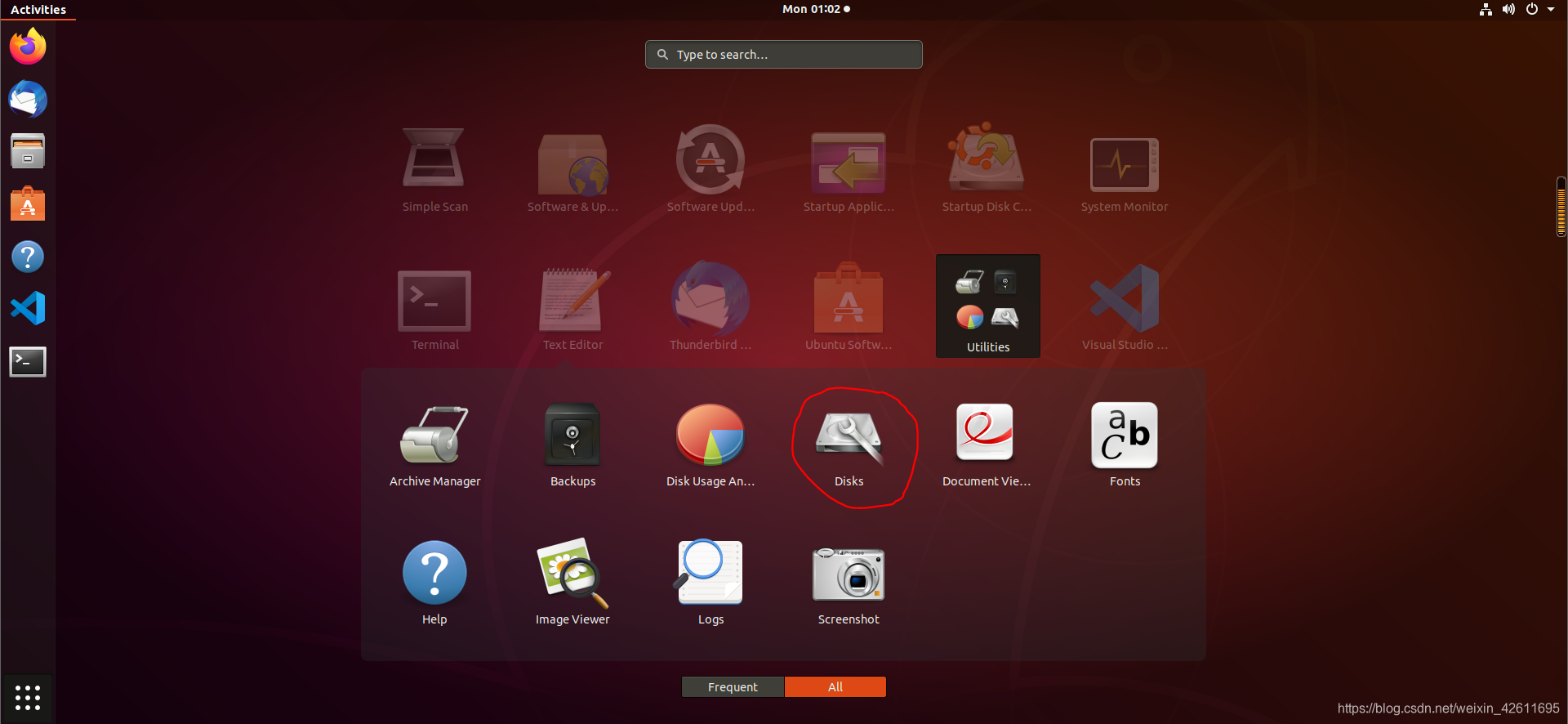Launch Visual Studio Code from the dock
1568x724 pixels.
click(x=28, y=309)
